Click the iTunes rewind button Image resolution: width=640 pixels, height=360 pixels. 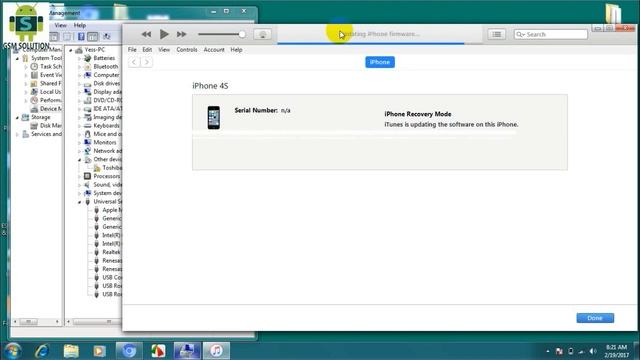(146, 34)
